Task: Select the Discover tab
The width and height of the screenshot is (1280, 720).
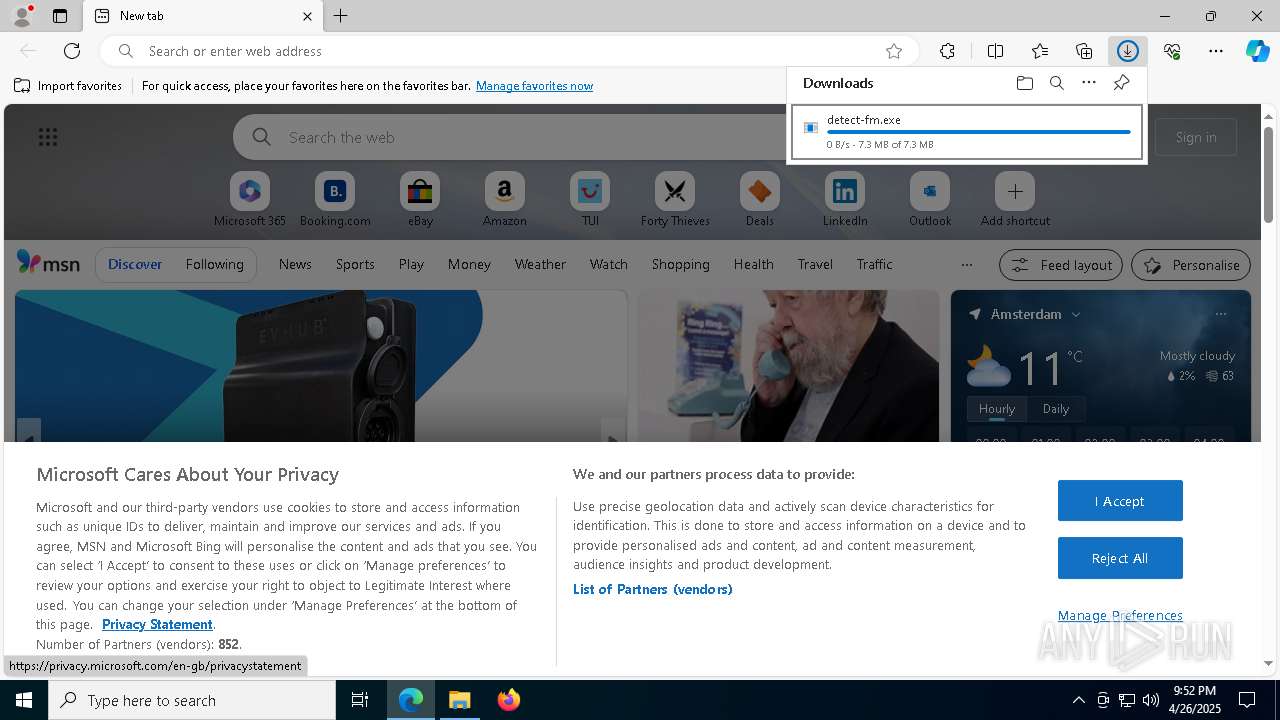Action: 135,264
